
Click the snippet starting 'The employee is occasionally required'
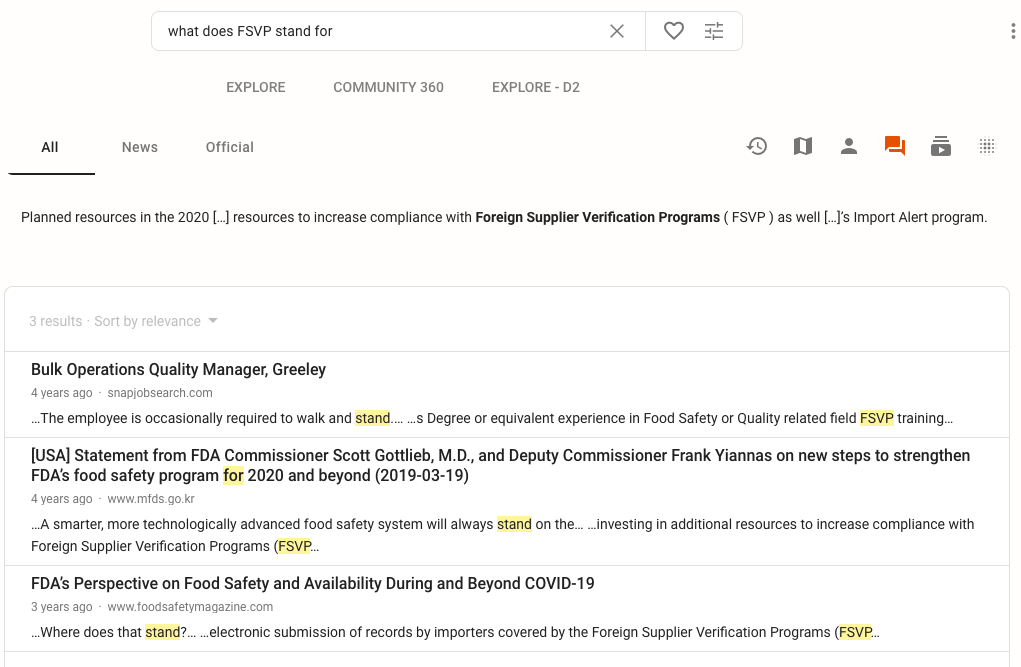point(492,418)
